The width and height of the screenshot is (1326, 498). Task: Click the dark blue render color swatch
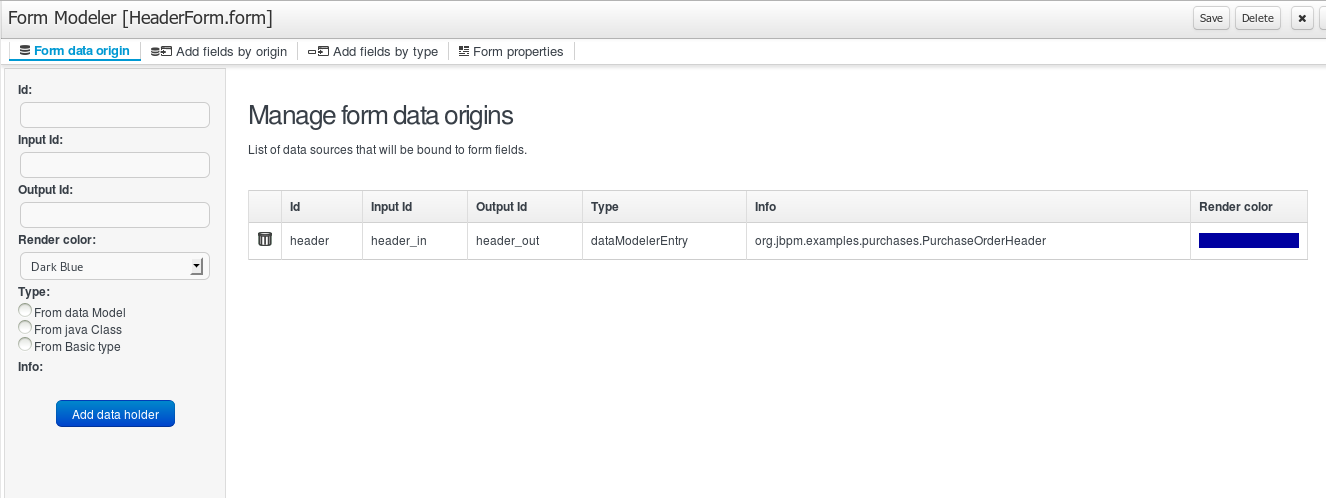pos(1248,240)
